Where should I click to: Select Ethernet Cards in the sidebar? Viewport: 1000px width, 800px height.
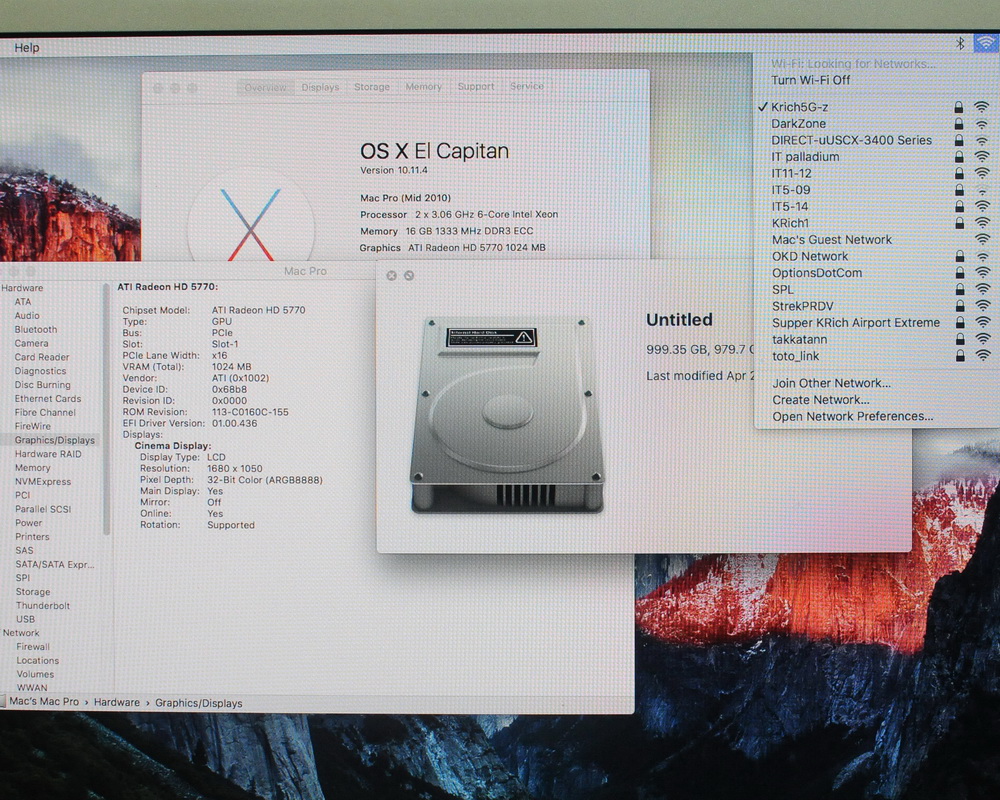tap(48, 399)
